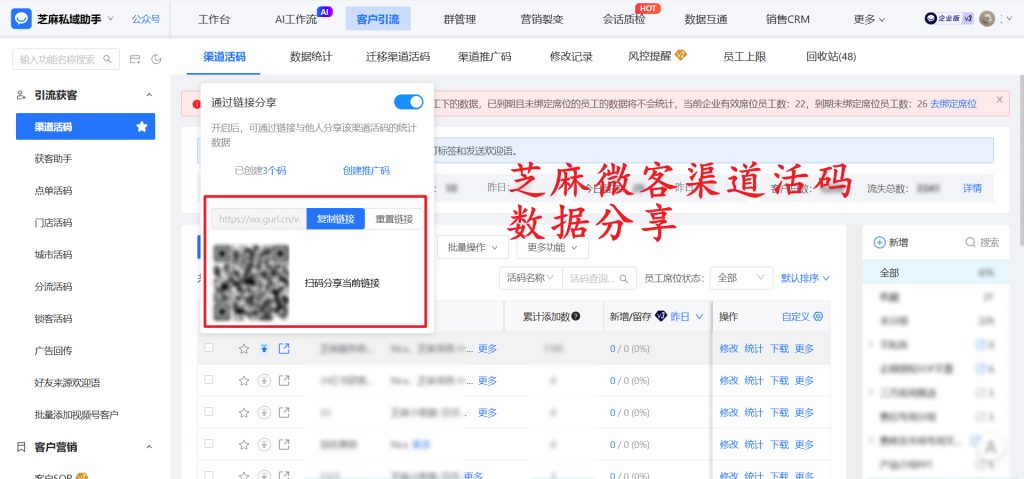Viewport: 1024px width, 479px height.
Task: Open the 详情 link in stats bar
Action: point(972,188)
